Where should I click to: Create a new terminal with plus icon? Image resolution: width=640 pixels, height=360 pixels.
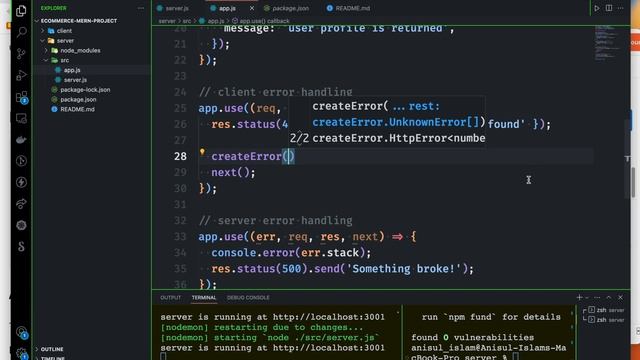[579, 298]
